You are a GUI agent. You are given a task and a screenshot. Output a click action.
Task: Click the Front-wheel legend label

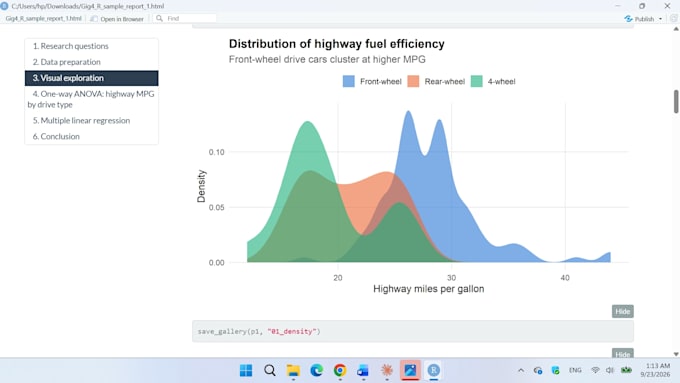[380, 82]
